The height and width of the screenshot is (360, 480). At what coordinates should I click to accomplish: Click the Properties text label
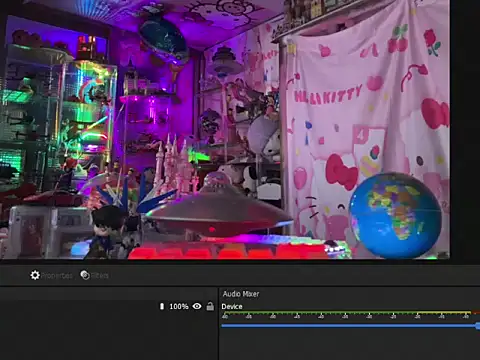coord(57,276)
